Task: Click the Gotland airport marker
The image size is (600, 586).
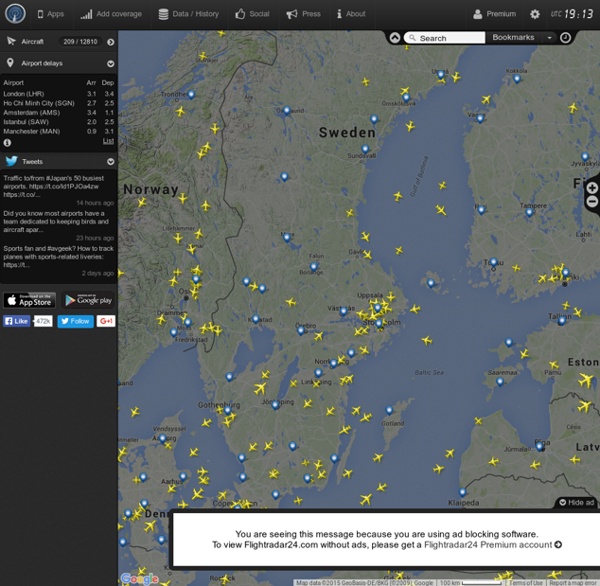Action: (x=389, y=410)
